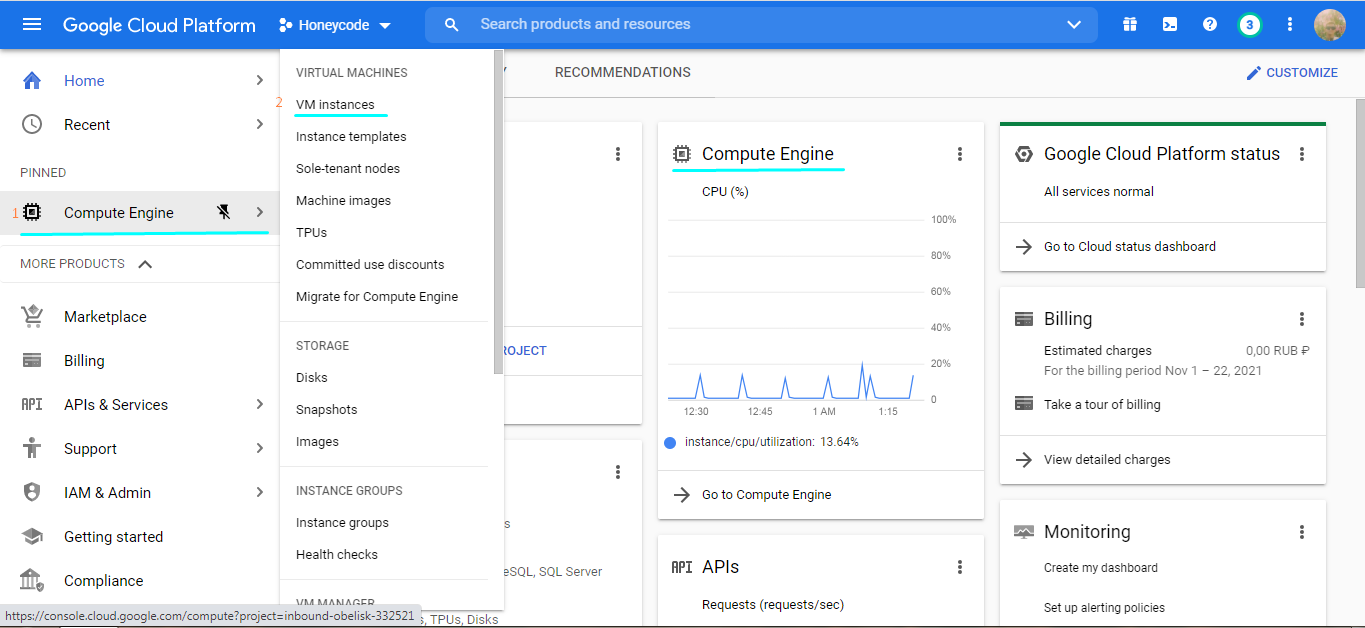Select VM instances from the submenu
Image resolution: width=1365 pixels, height=628 pixels.
pos(335,105)
